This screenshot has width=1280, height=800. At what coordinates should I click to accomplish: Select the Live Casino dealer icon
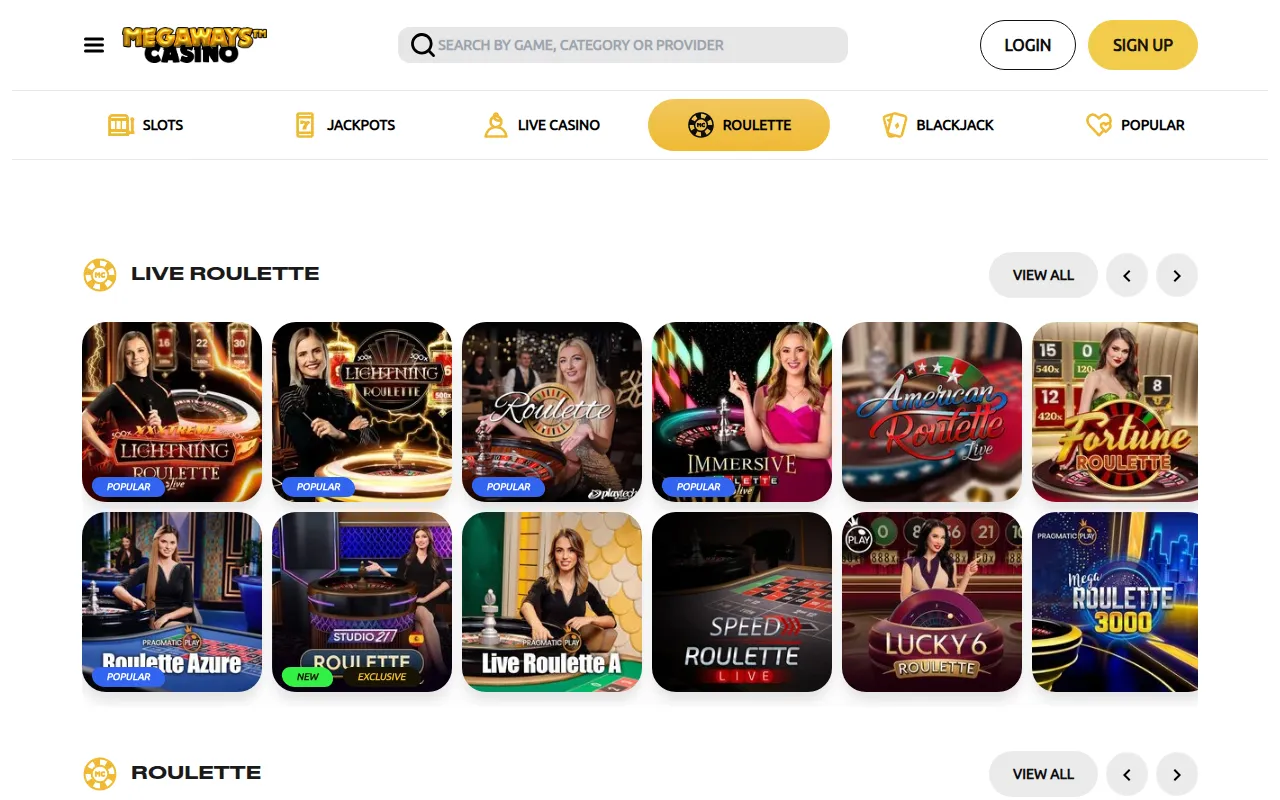pyautogui.click(x=495, y=125)
